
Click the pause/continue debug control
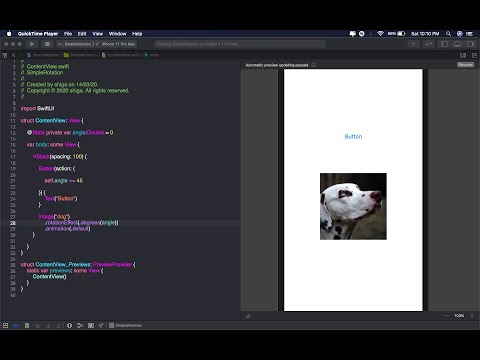27,325
